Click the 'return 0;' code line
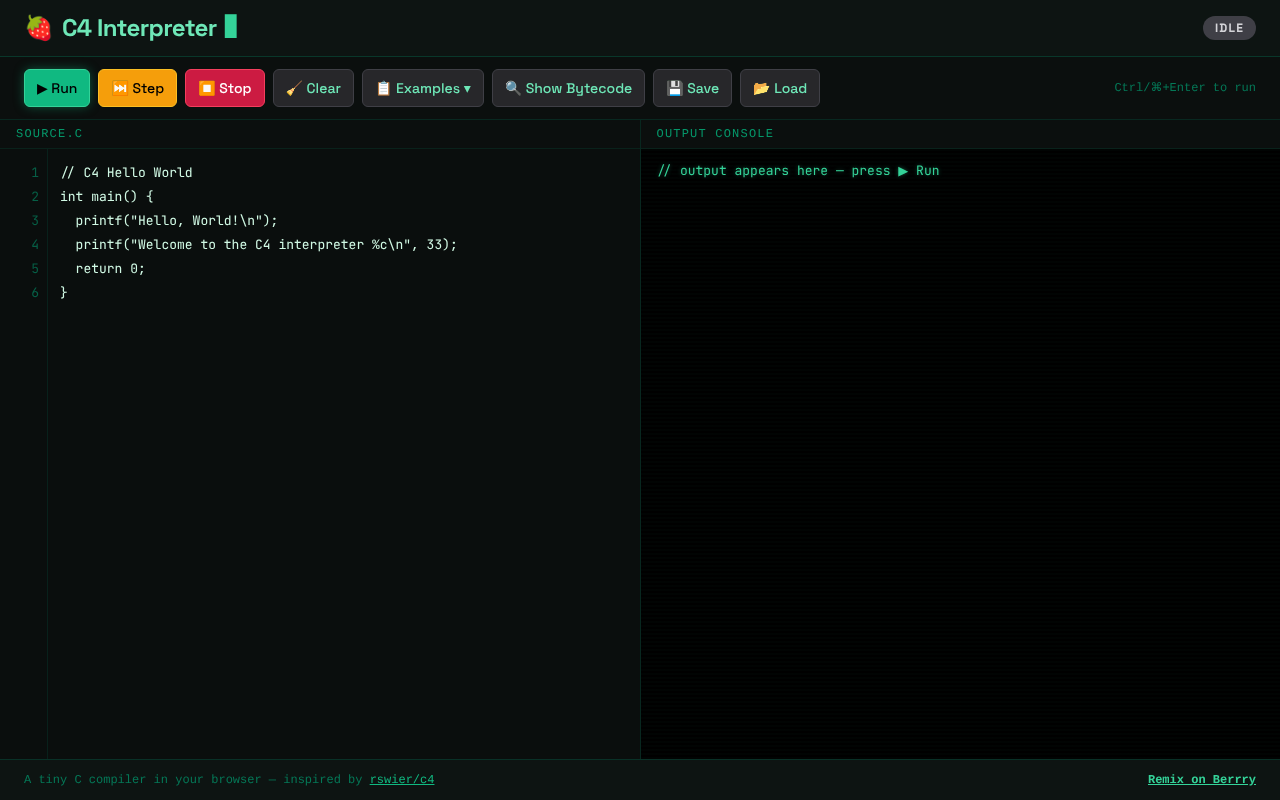This screenshot has height=800, width=1280. point(110,269)
